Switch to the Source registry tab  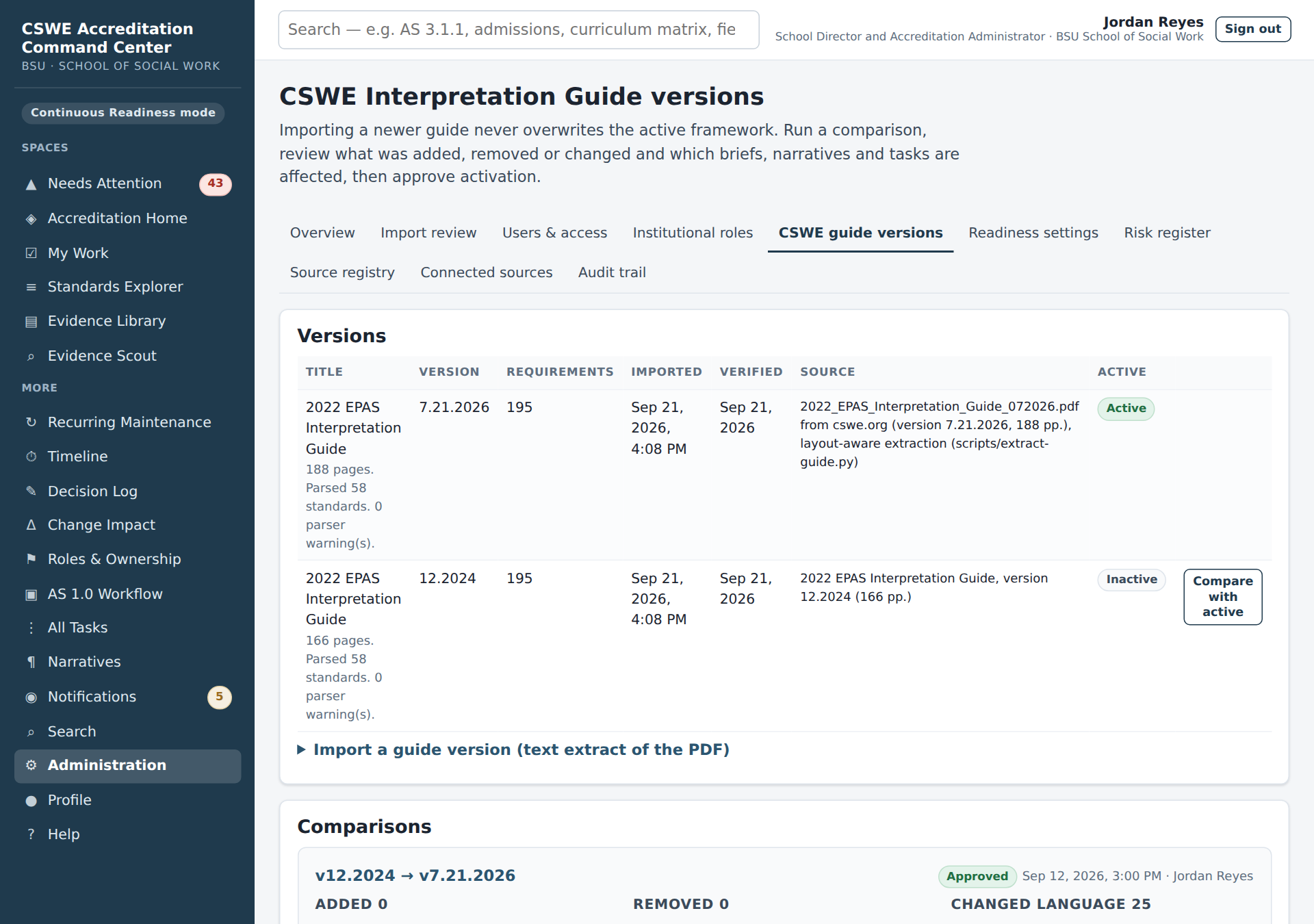click(342, 272)
